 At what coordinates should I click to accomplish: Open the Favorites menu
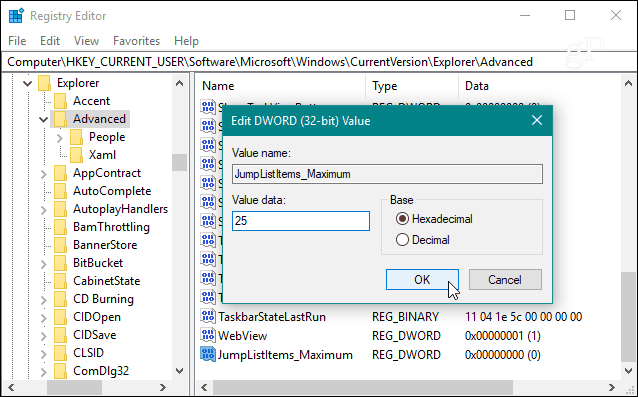click(x=136, y=41)
